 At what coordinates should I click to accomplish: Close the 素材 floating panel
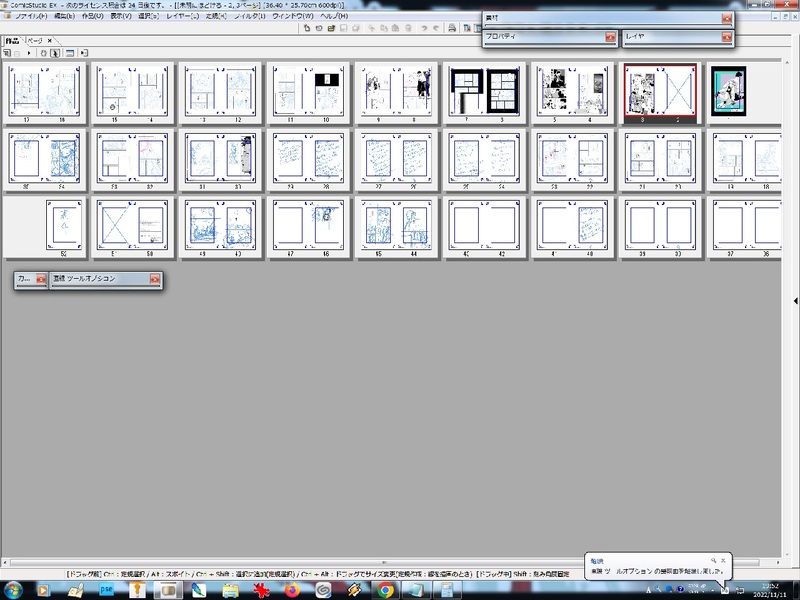click(x=727, y=18)
